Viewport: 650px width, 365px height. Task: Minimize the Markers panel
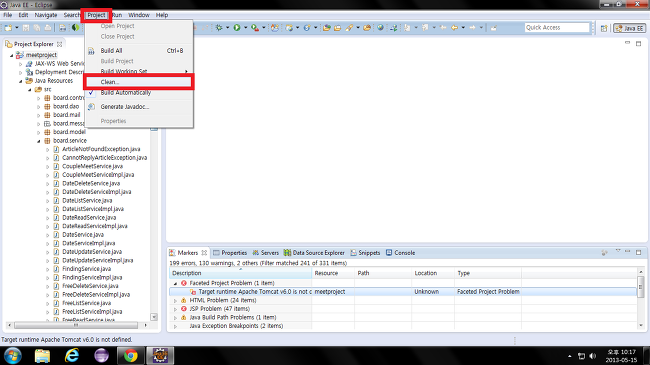628,251
